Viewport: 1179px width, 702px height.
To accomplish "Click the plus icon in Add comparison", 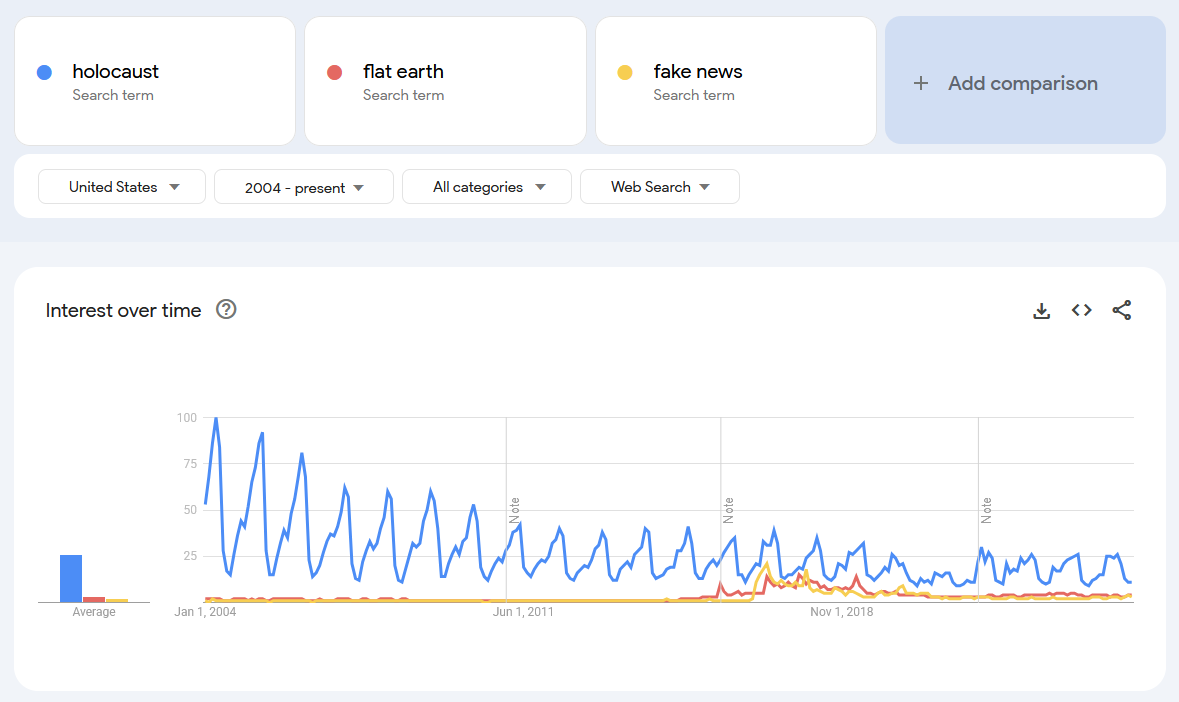I will click(x=920, y=83).
